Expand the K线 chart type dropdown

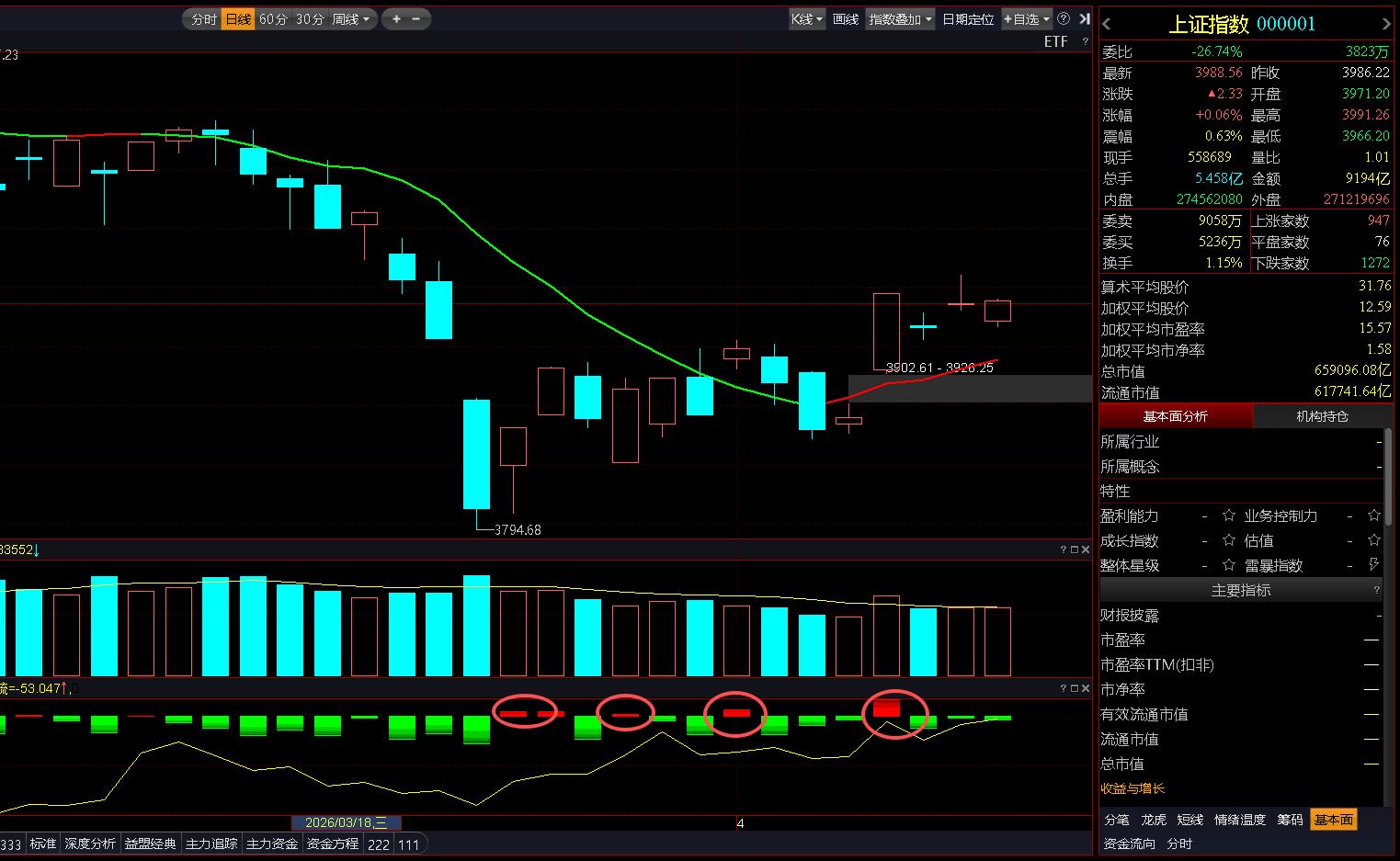pos(806,19)
